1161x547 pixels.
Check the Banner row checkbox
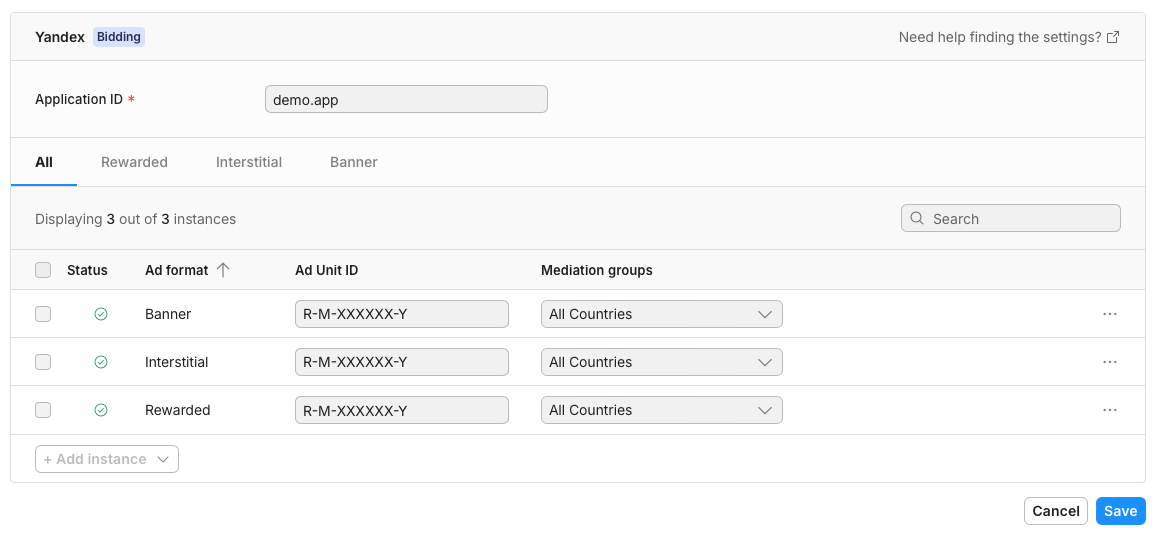point(43,314)
